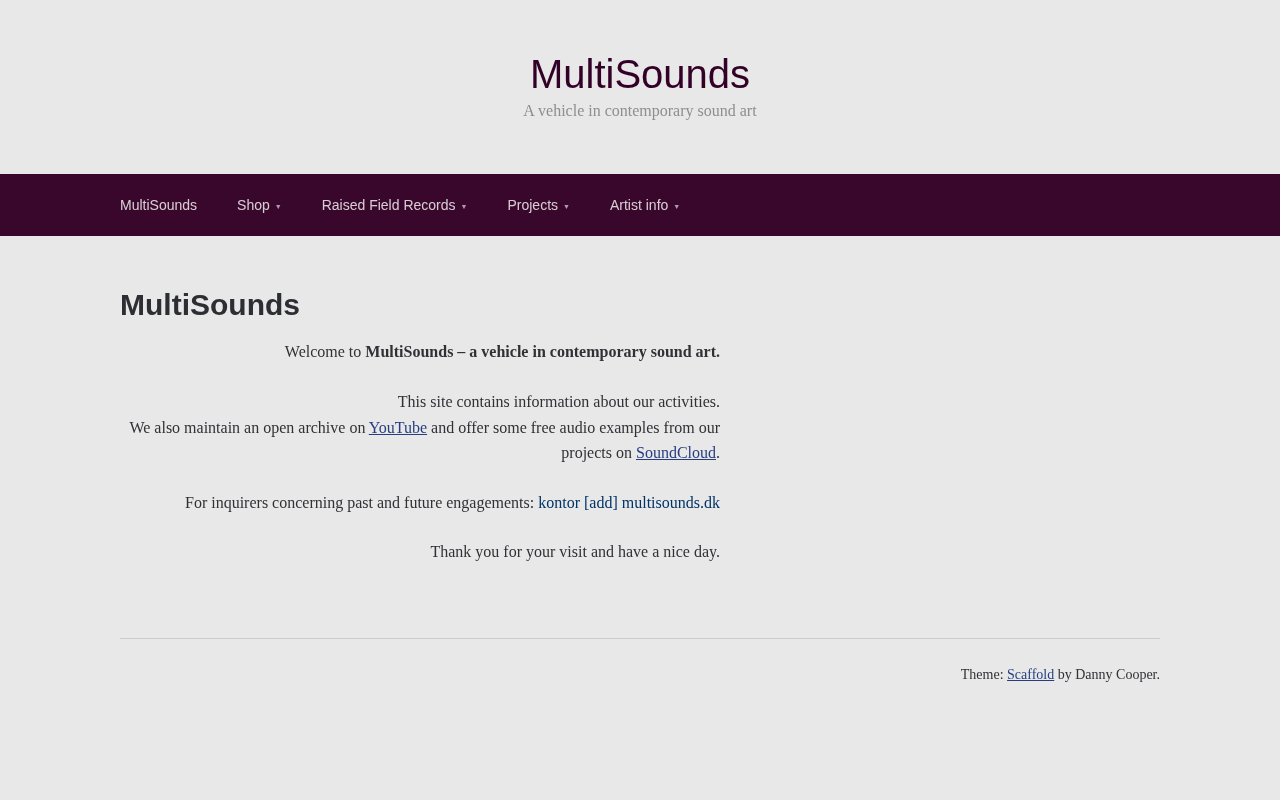Select the MultiSounds item in the navigation bar
This screenshot has width=1280, height=800.
pos(158,205)
